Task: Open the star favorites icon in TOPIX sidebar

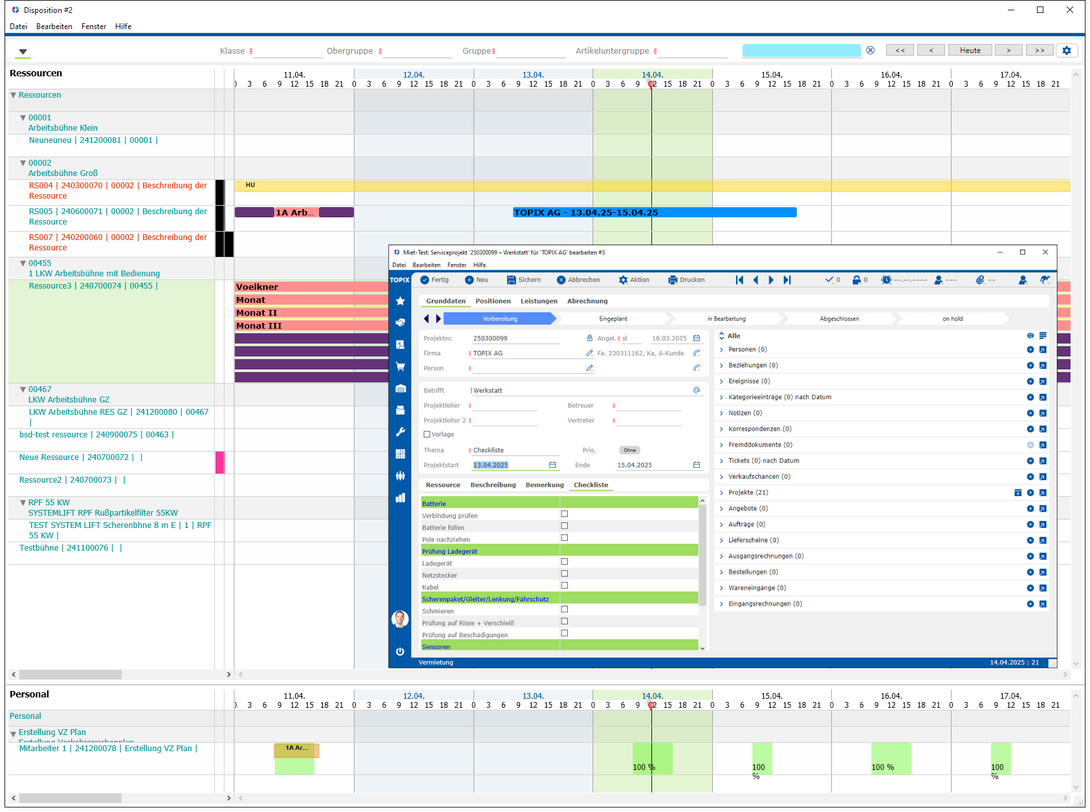Action: click(400, 301)
